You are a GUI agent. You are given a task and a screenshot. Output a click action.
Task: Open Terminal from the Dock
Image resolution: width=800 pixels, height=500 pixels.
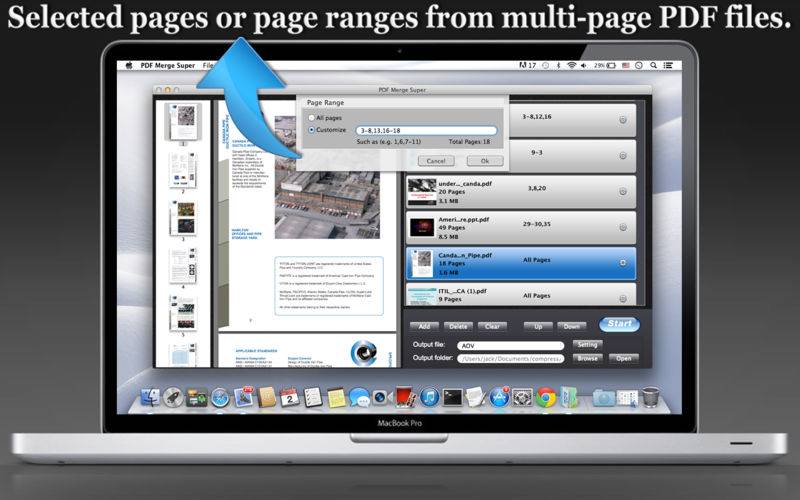[x=452, y=397]
